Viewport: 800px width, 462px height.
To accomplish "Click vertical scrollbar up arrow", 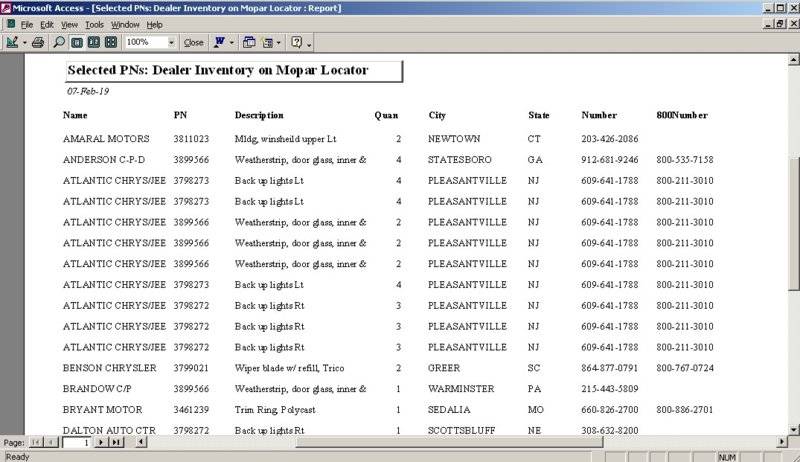I will click(793, 60).
